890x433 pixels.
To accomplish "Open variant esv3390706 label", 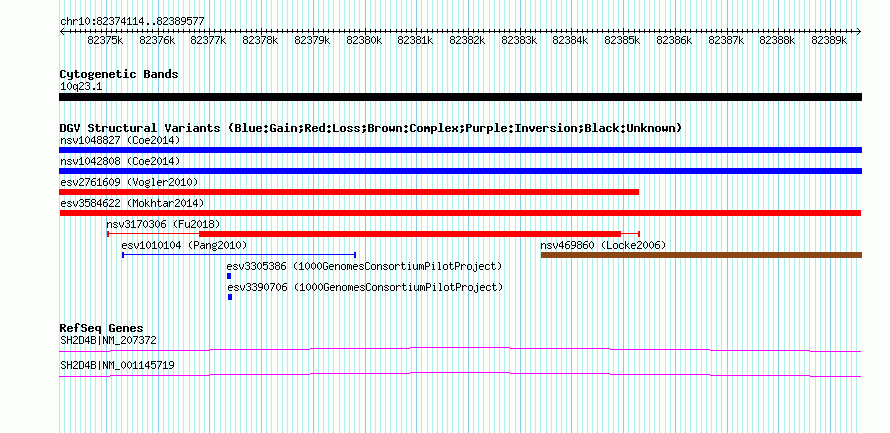I will click(366, 287).
